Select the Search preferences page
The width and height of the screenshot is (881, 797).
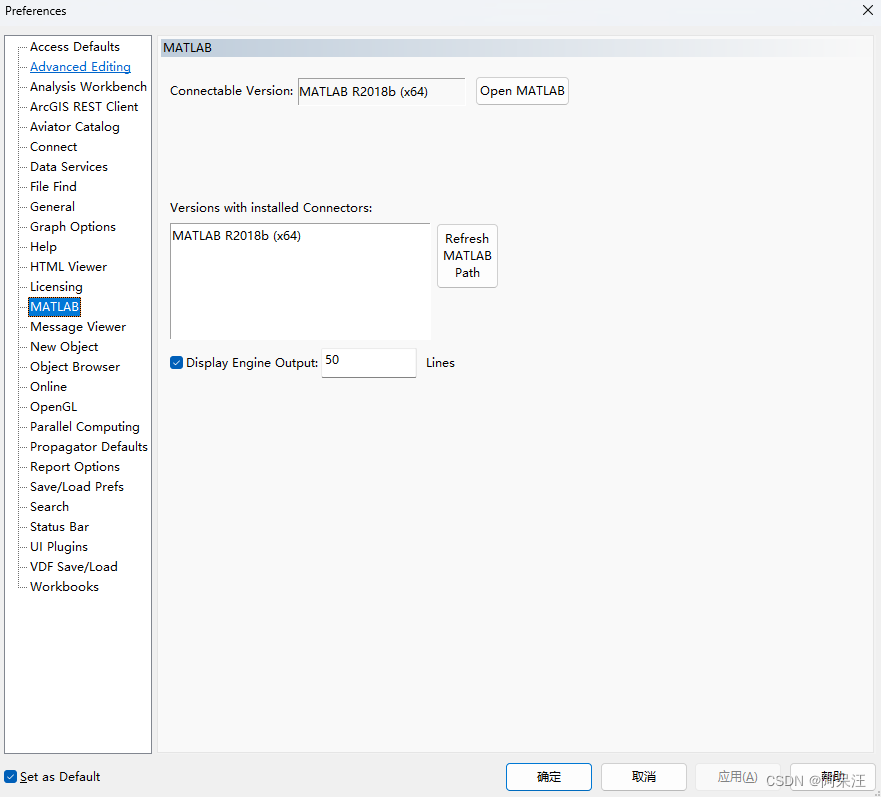pos(49,507)
